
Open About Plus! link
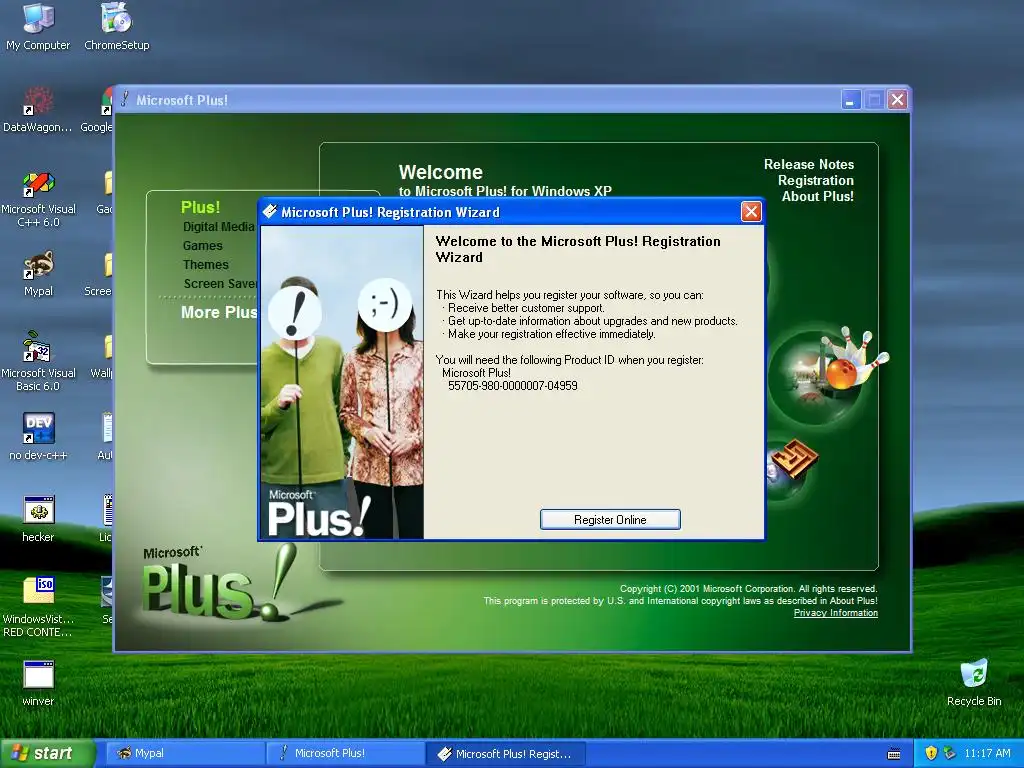coord(818,197)
